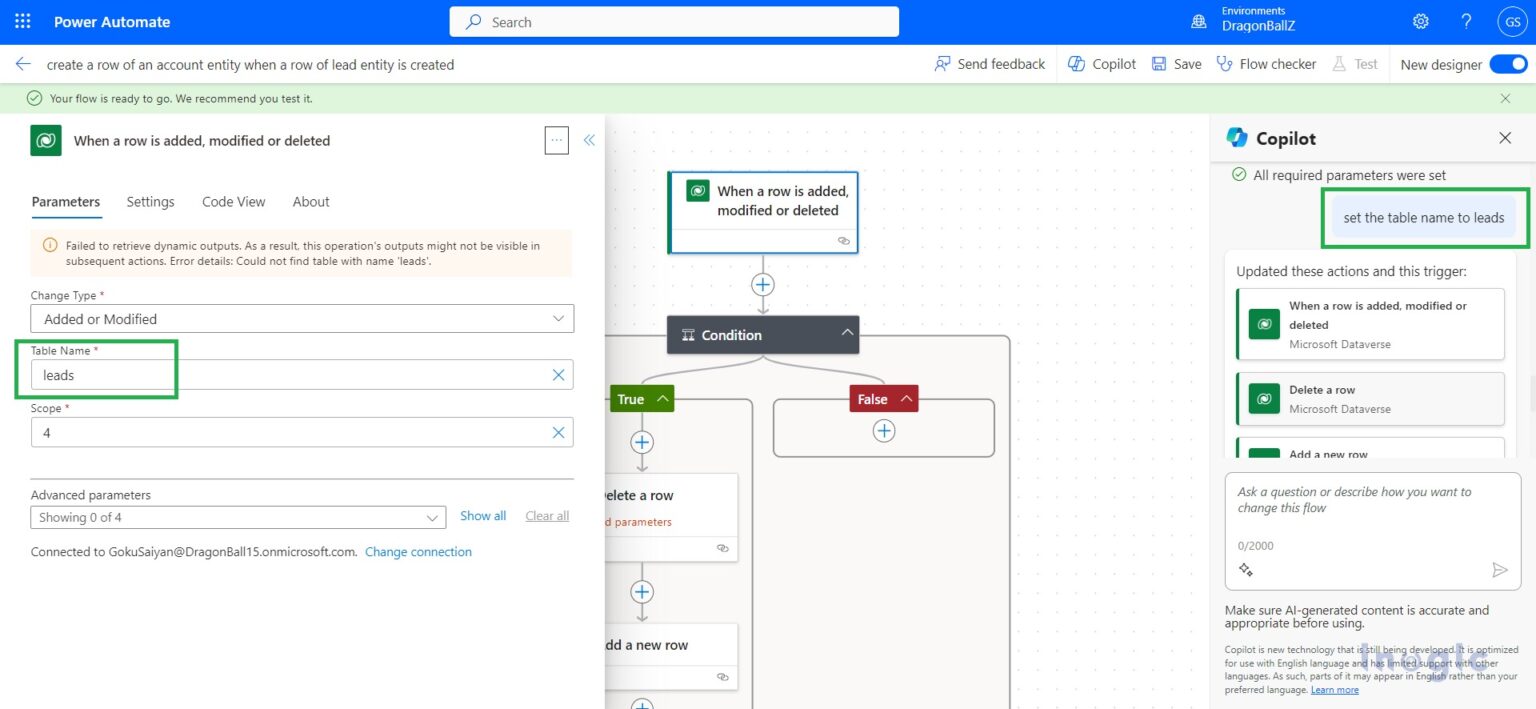This screenshot has height=709, width=1536.
Task: Clear the Table Name field value
Action: pyautogui.click(x=558, y=375)
